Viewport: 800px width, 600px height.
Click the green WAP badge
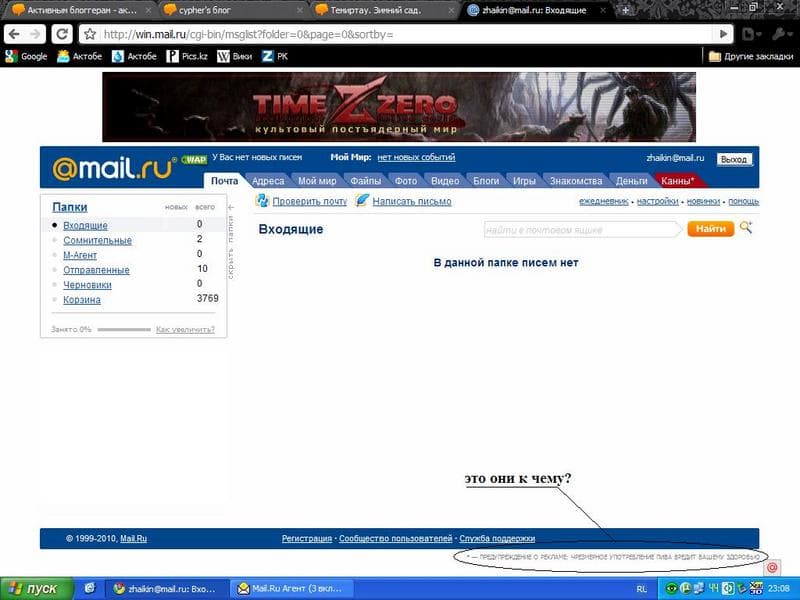[194, 159]
